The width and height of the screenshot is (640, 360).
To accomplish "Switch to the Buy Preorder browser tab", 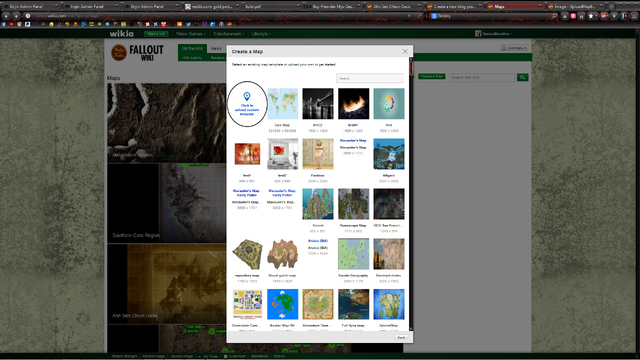I will 333,7.
